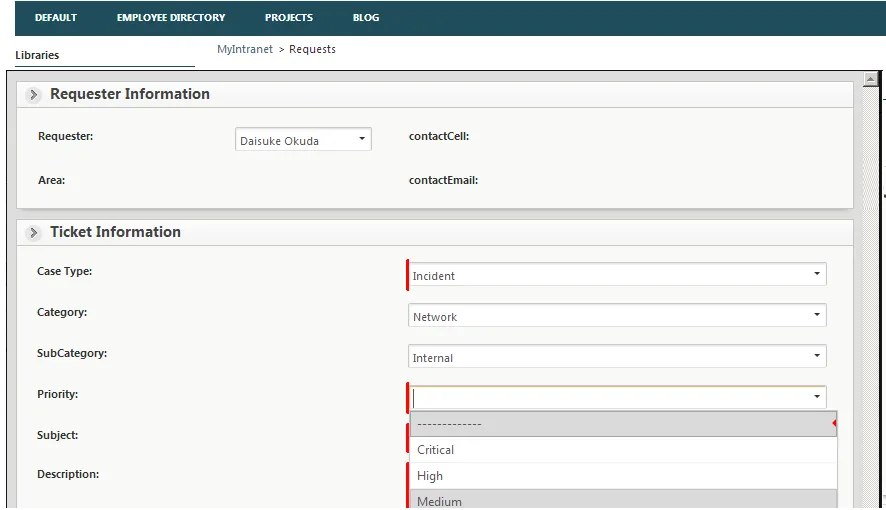This screenshot has height=510, width=886.
Task: Click the contactCell label
Action: [438, 137]
